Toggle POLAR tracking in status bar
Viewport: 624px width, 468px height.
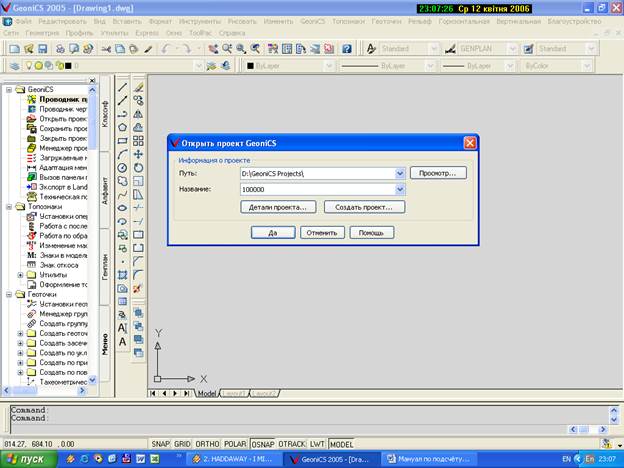point(235,444)
